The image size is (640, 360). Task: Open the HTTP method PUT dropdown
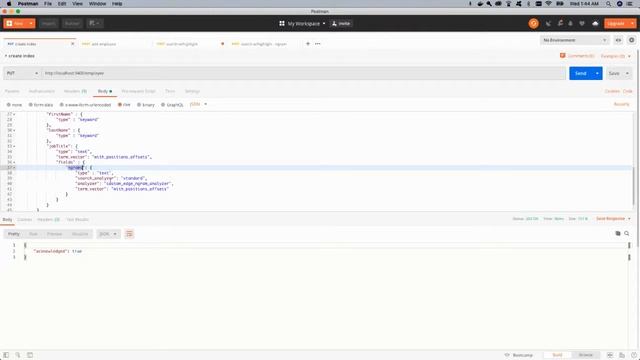coord(22,73)
